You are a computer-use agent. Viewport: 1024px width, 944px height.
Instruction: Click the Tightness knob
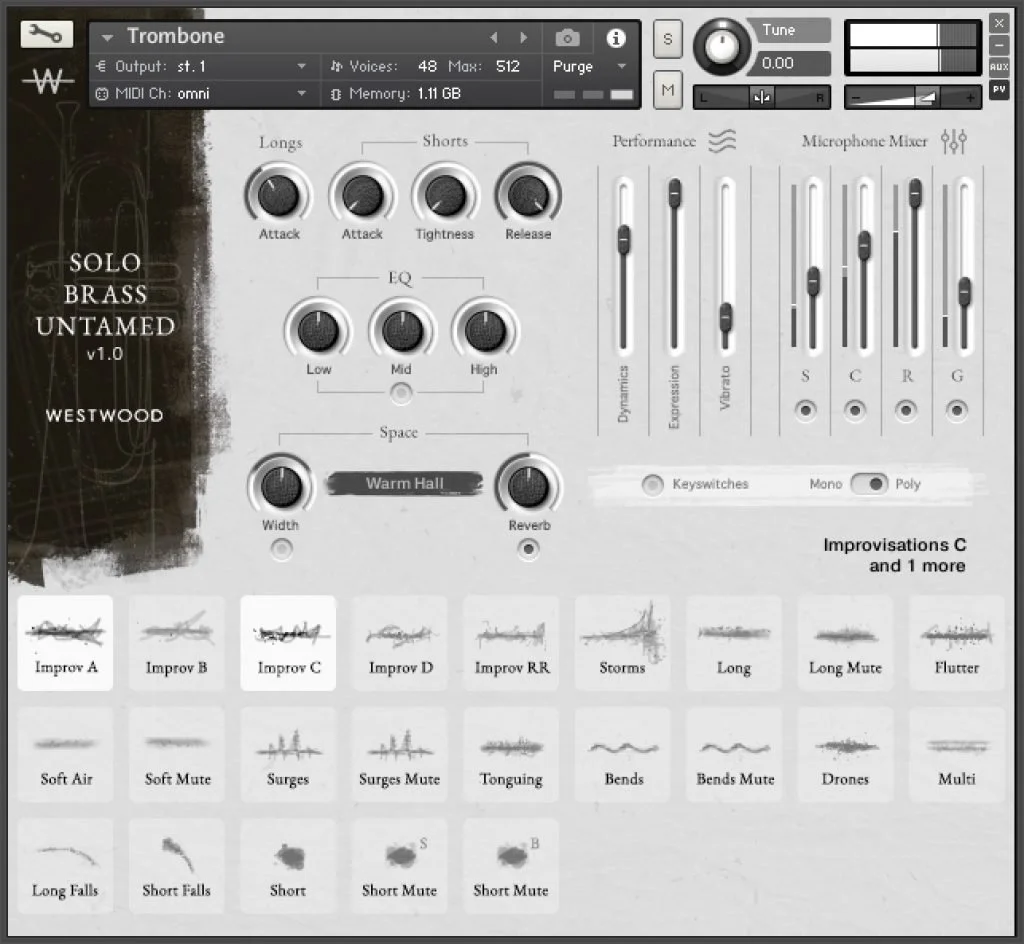[445, 195]
